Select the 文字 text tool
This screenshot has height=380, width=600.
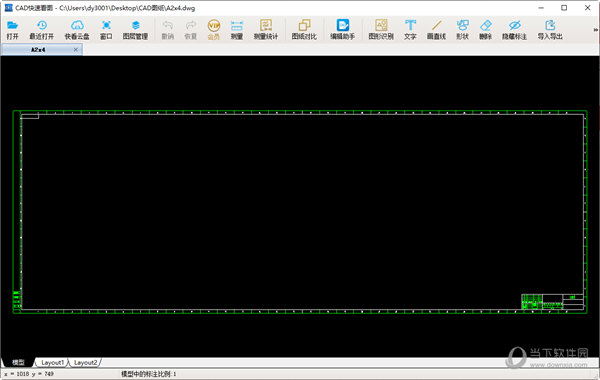pos(410,30)
